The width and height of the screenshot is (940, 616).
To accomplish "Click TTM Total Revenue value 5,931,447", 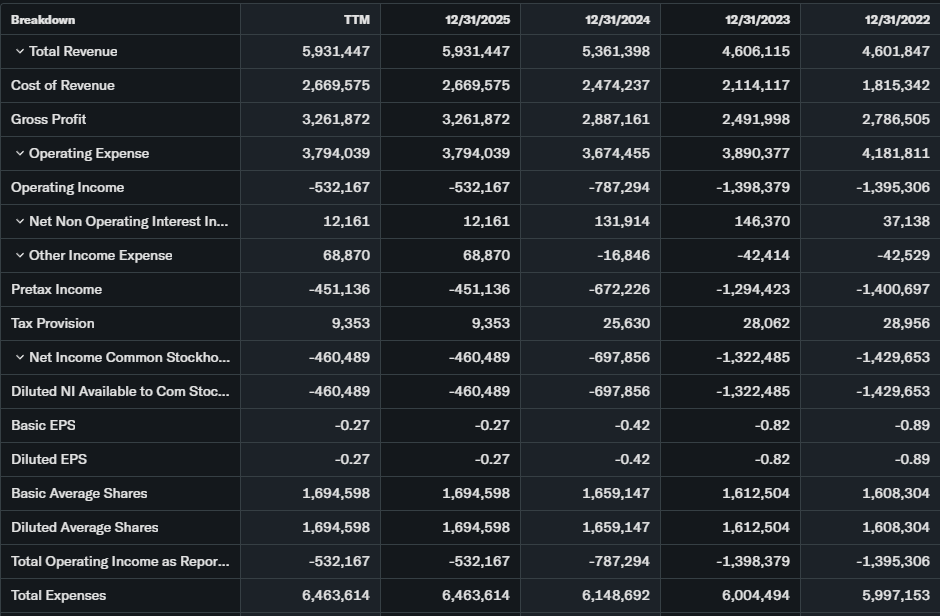I will pos(336,52).
